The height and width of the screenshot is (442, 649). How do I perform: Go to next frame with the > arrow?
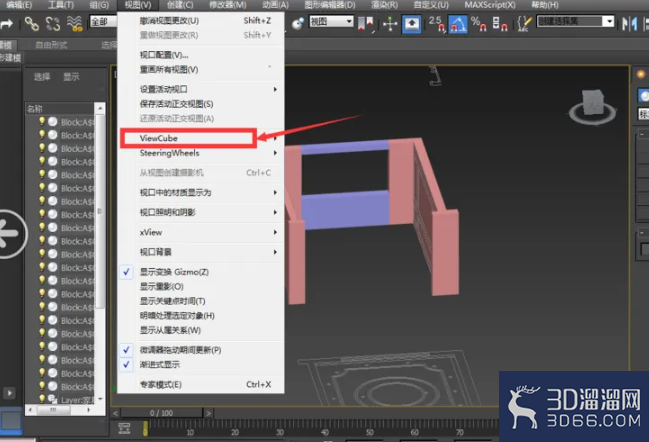tap(209, 413)
